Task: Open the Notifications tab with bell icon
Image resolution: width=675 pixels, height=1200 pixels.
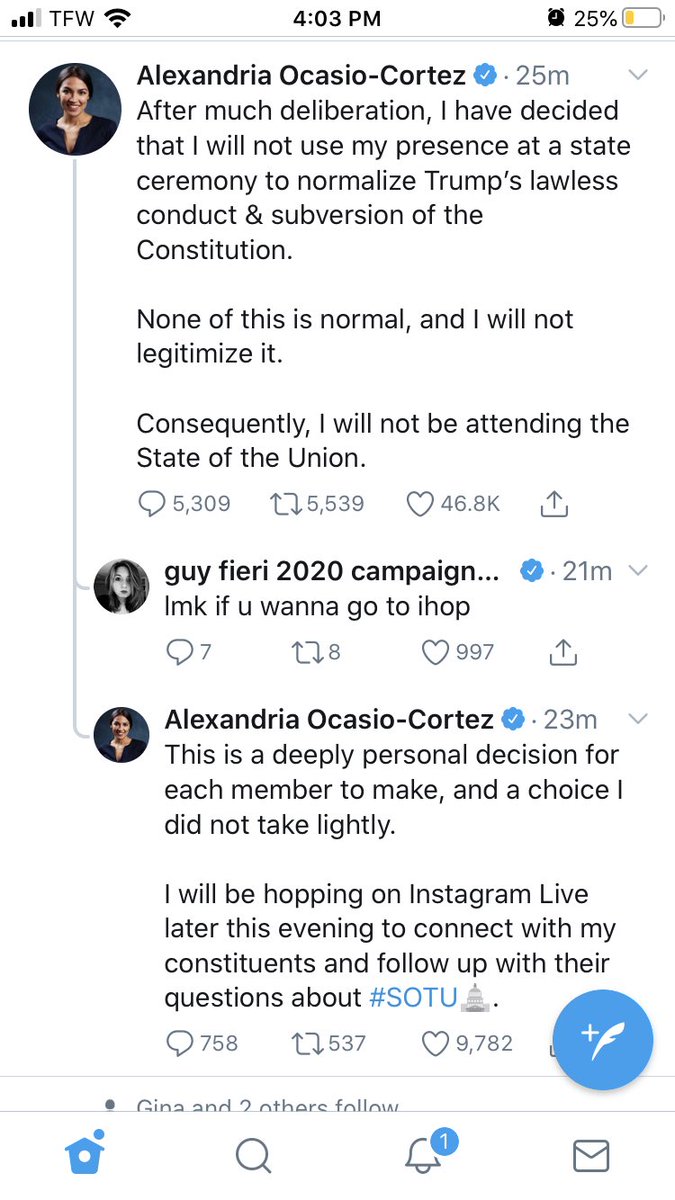Action: [x=424, y=1156]
